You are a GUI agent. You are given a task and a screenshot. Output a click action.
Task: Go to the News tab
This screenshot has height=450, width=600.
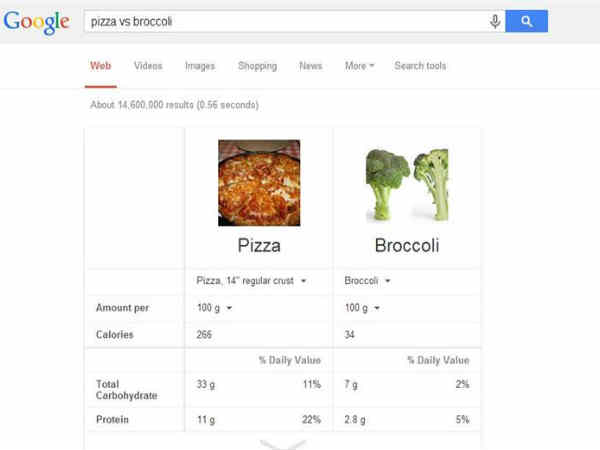pos(310,66)
